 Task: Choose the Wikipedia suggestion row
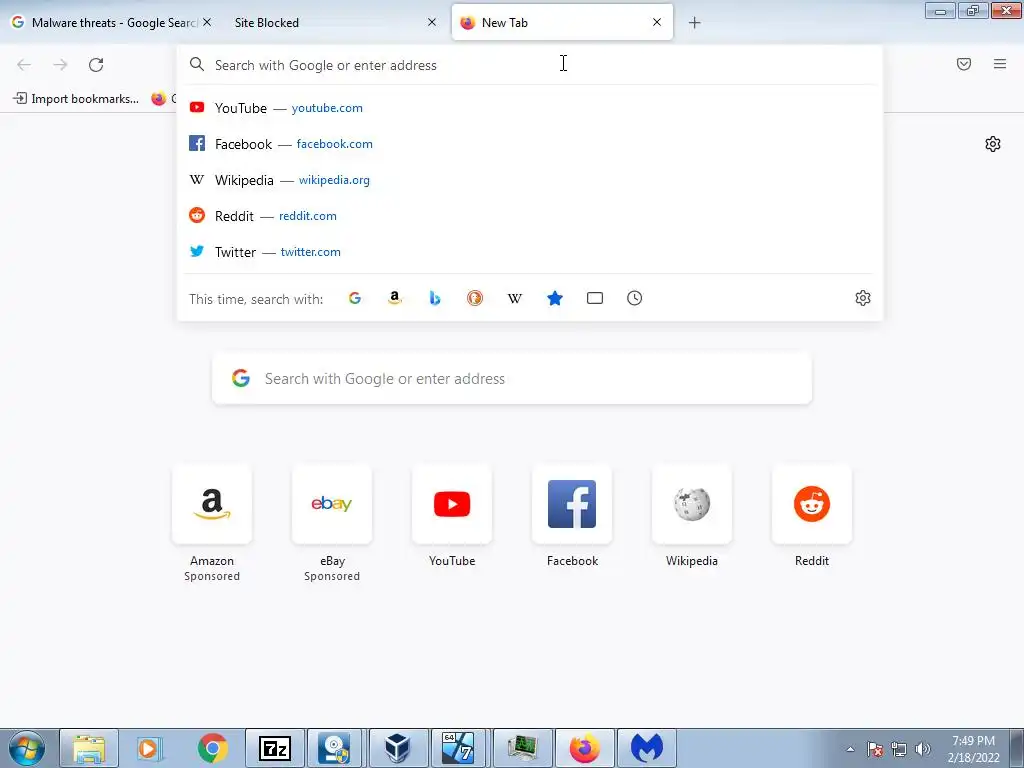pyautogui.click(x=530, y=180)
